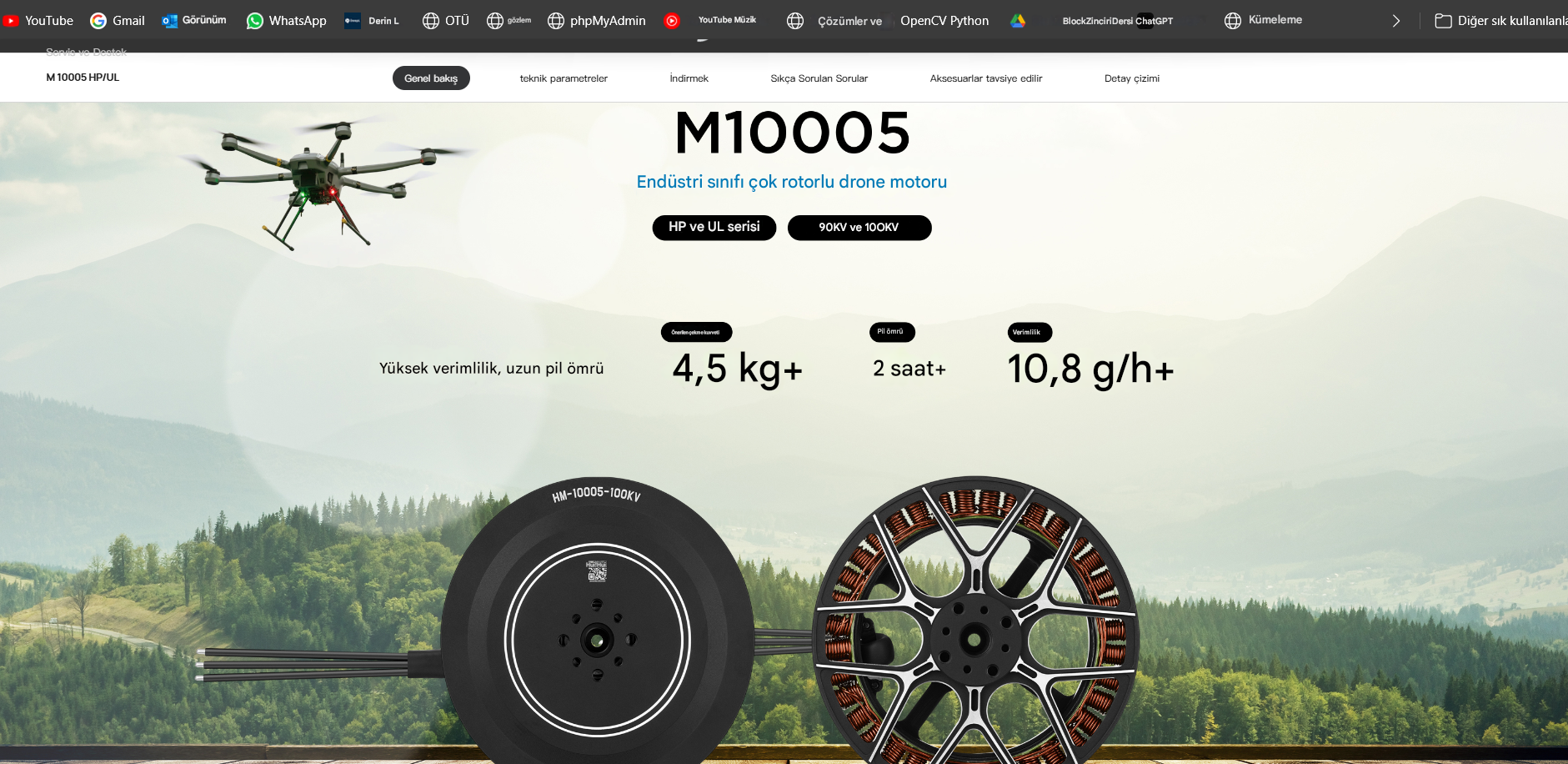Click the Yüksek verimlilik, uzun pil ömrü text
The height and width of the screenshot is (764, 1568).
(x=491, y=369)
